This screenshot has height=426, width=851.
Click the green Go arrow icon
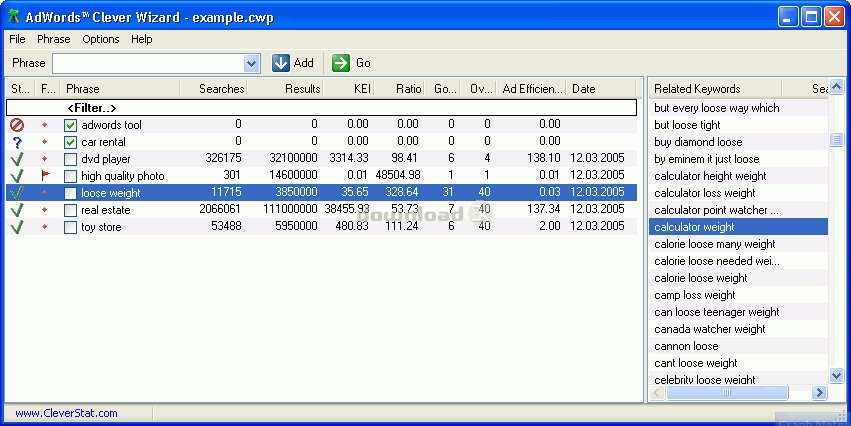tap(341, 63)
